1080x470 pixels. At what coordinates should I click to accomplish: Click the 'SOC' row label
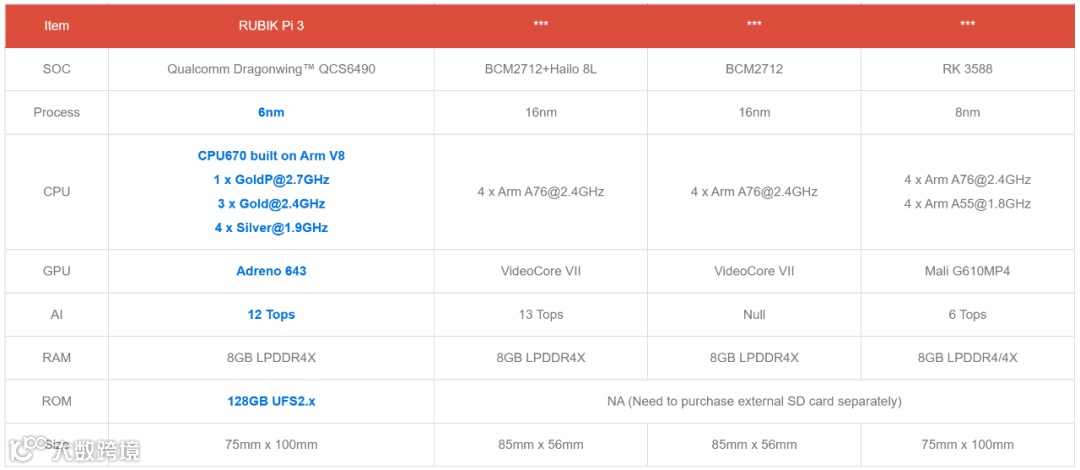[56, 70]
